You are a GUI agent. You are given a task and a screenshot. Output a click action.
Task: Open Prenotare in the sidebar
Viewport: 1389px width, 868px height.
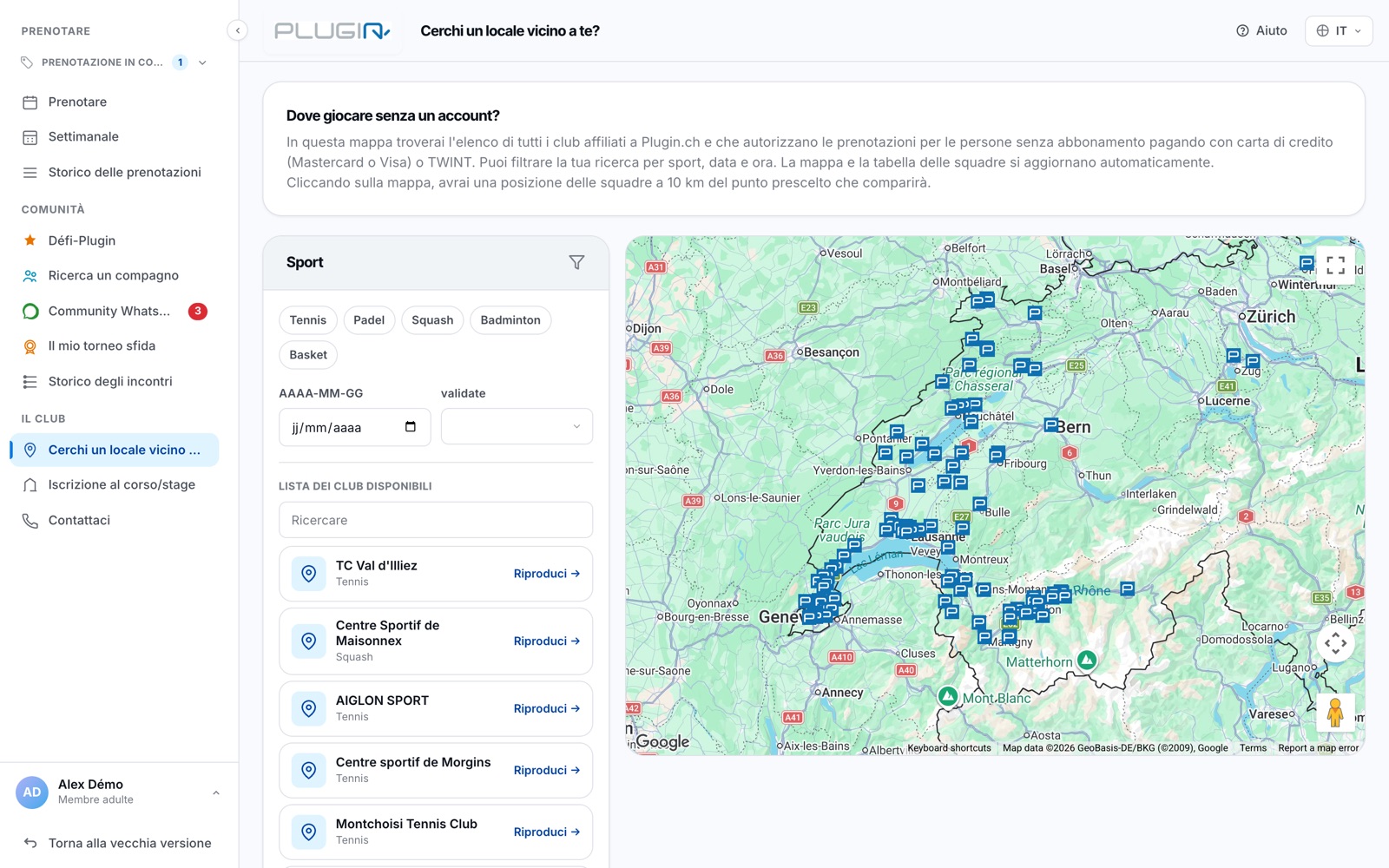pyautogui.click(x=115, y=102)
